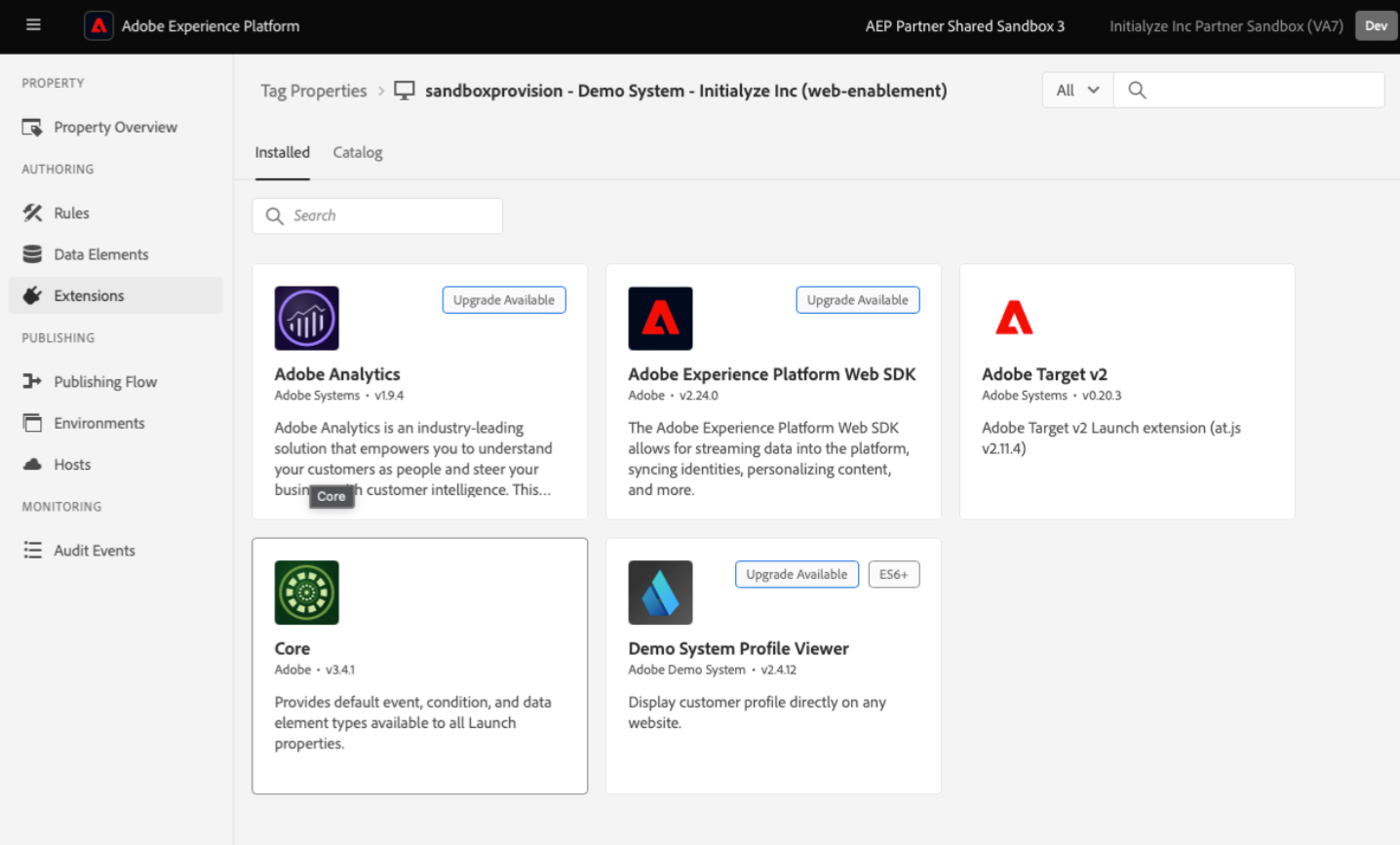Click Initialyze Inc Partner Sandbox (VA7) label
The image size is (1400, 845).
click(x=1226, y=26)
